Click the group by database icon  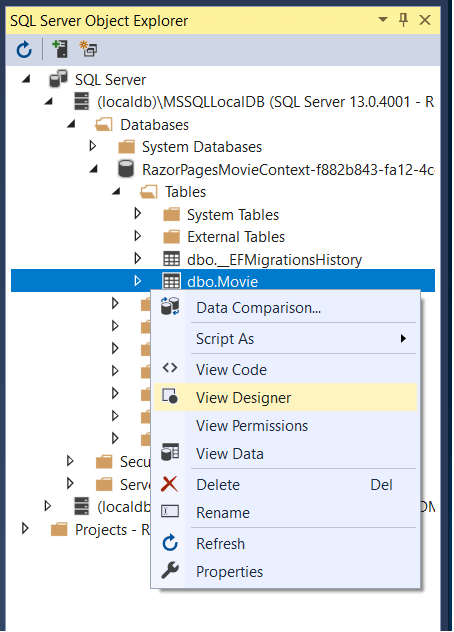click(x=88, y=49)
